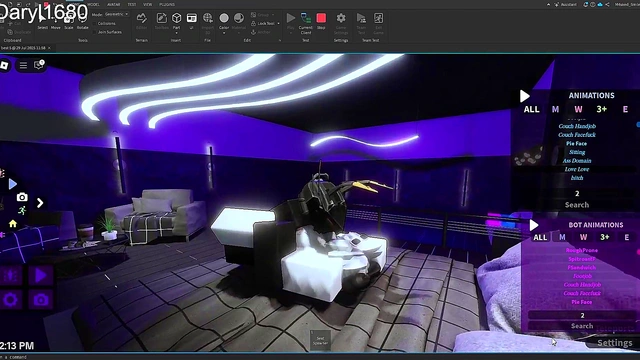Viewport: 640px width, 360px height.
Task: Collapse the Animations panel with its white triangle
Action: [524, 96]
